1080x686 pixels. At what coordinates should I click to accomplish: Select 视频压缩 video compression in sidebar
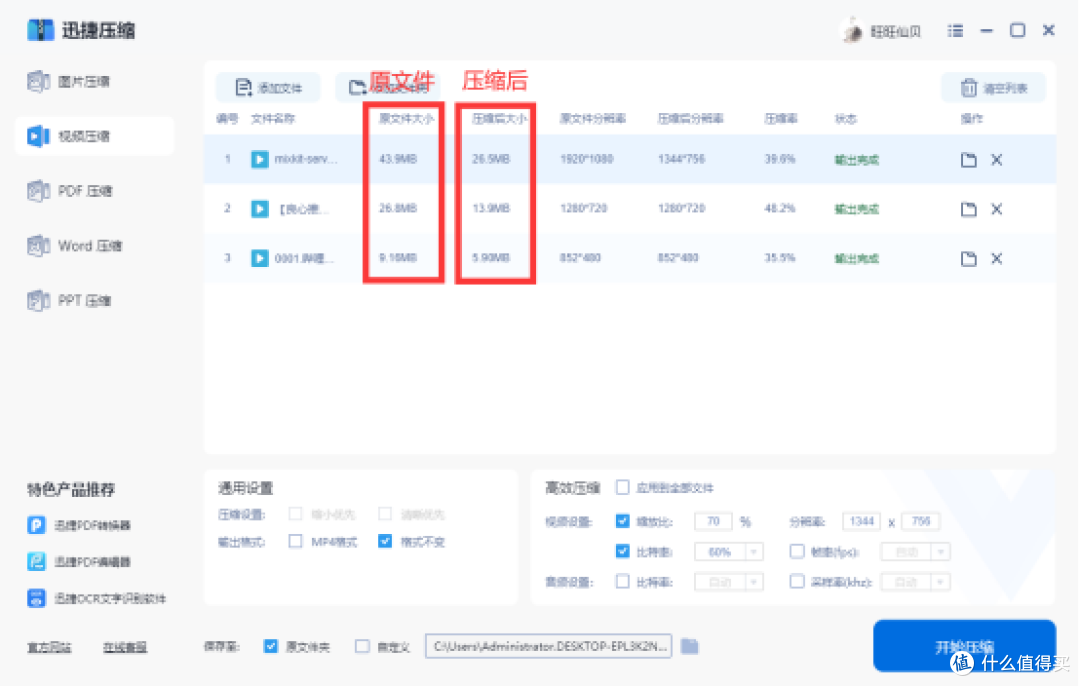pyautogui.click(x=94, y=136)
